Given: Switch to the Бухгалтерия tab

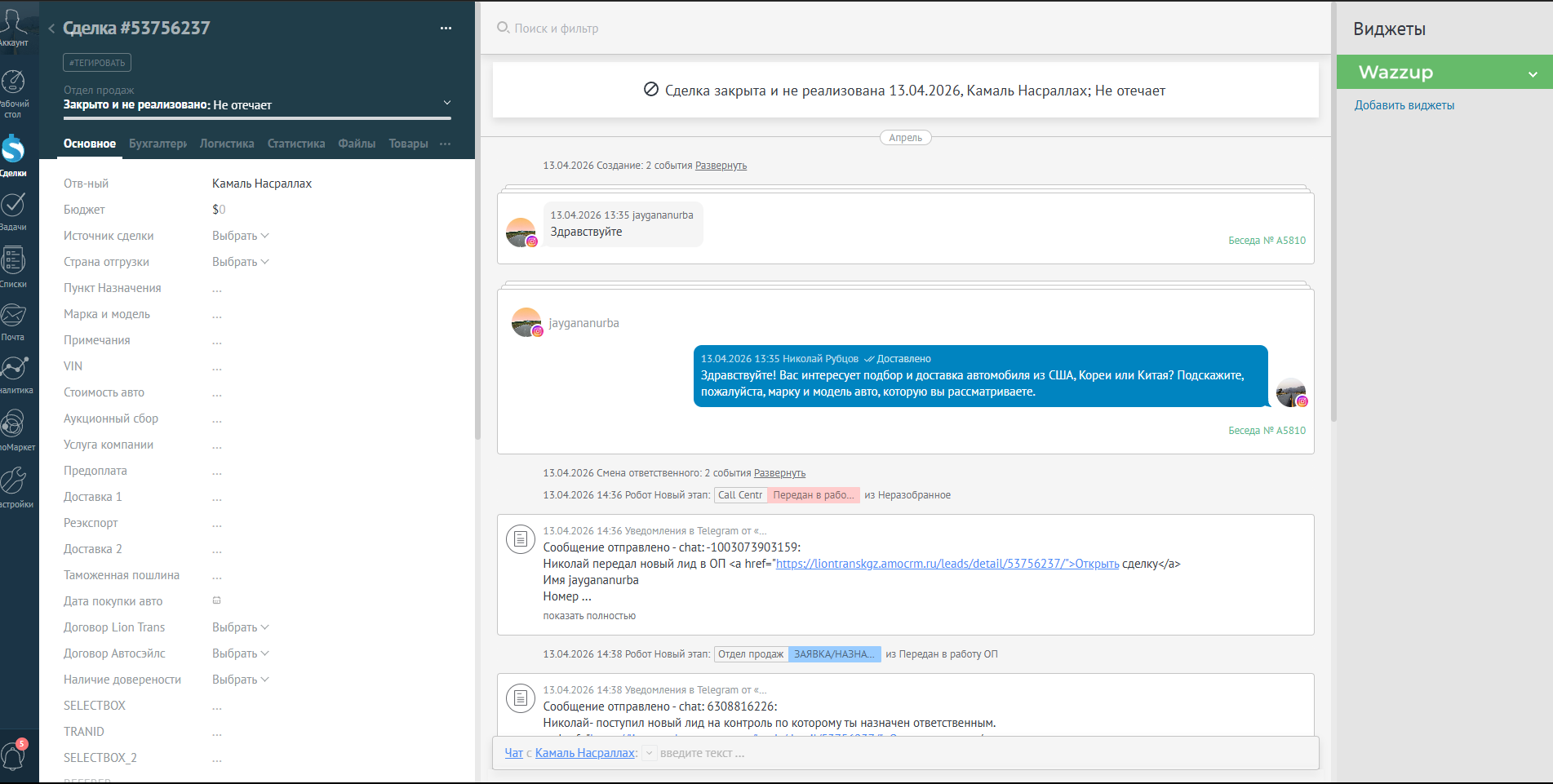Looking at the screenshot, I should pyautogui.click(x=158, y=144).
